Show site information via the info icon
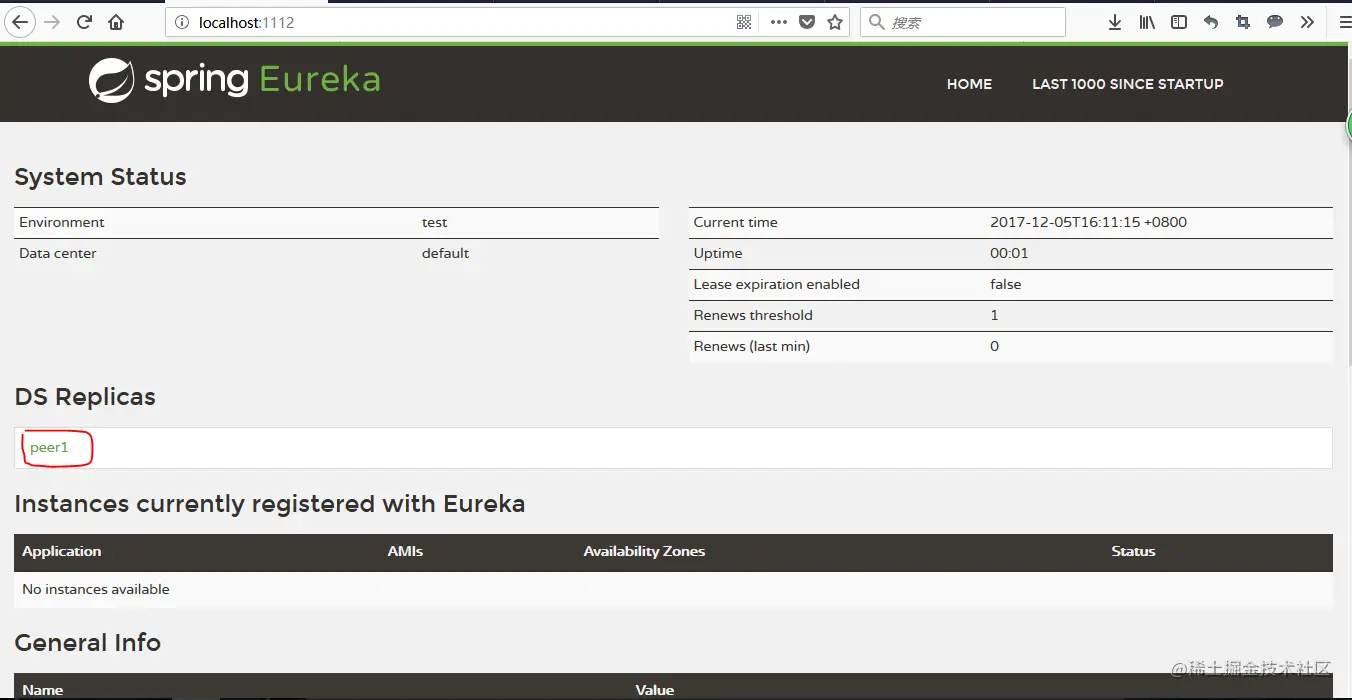This screenshot has height=700, width=1352. (182, 22)
